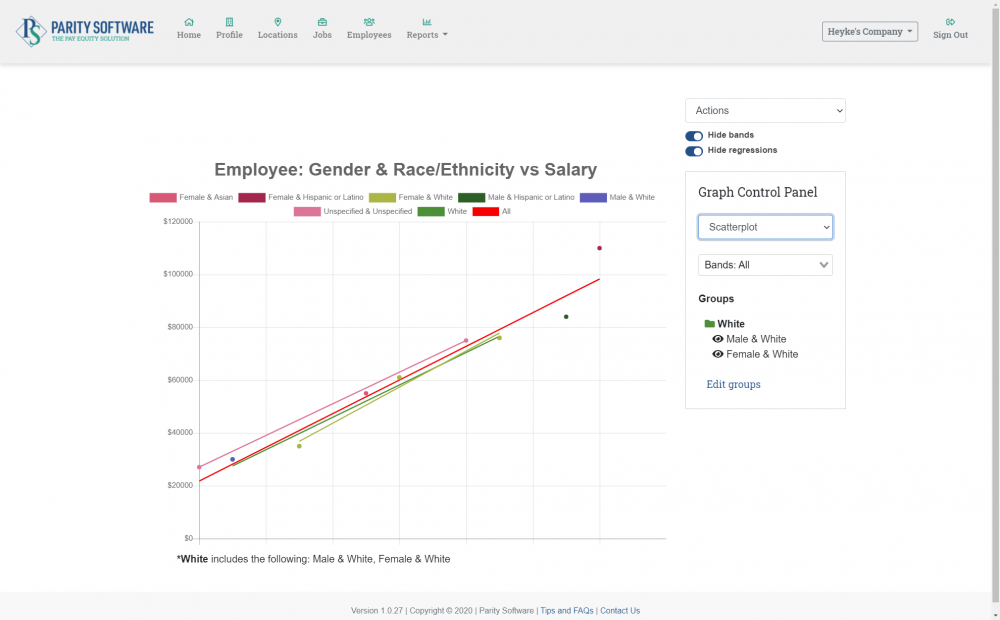
Task: Click the $120000 axis label
Action: tap(178, 221)
